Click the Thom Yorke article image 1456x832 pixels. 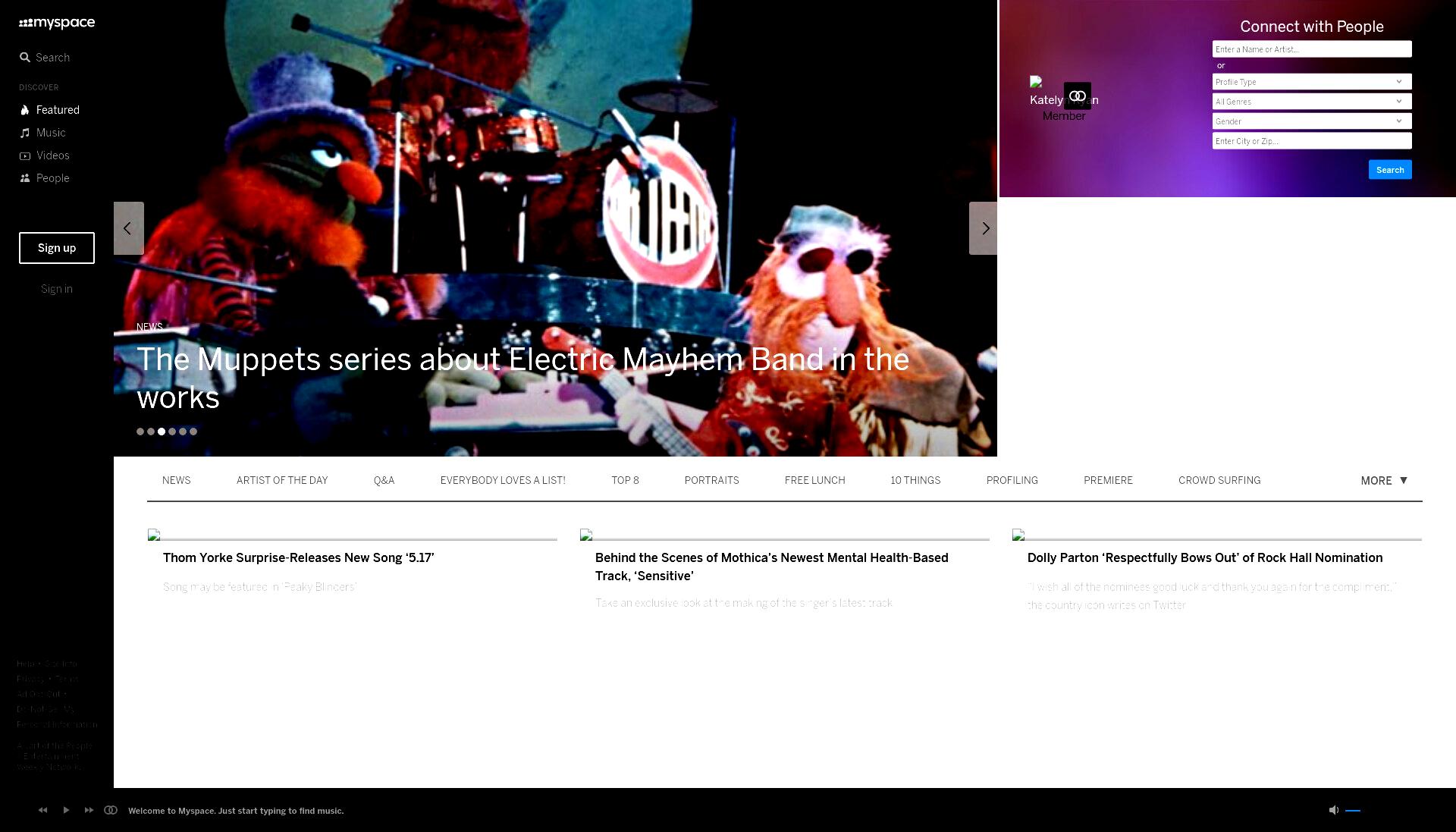pyautogui.click(x=353, y=535)
